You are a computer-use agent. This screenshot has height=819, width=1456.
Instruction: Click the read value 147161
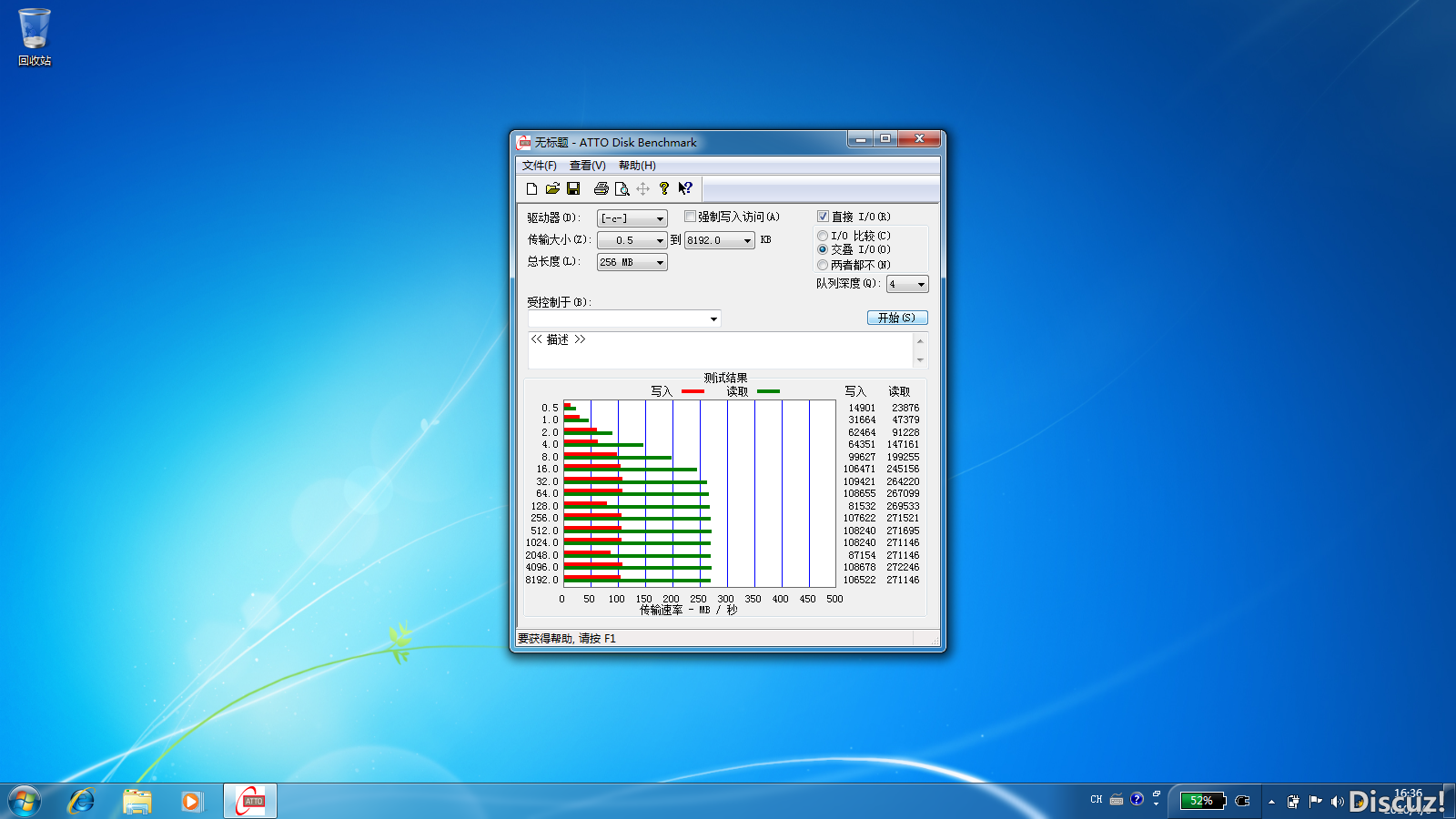903,444
